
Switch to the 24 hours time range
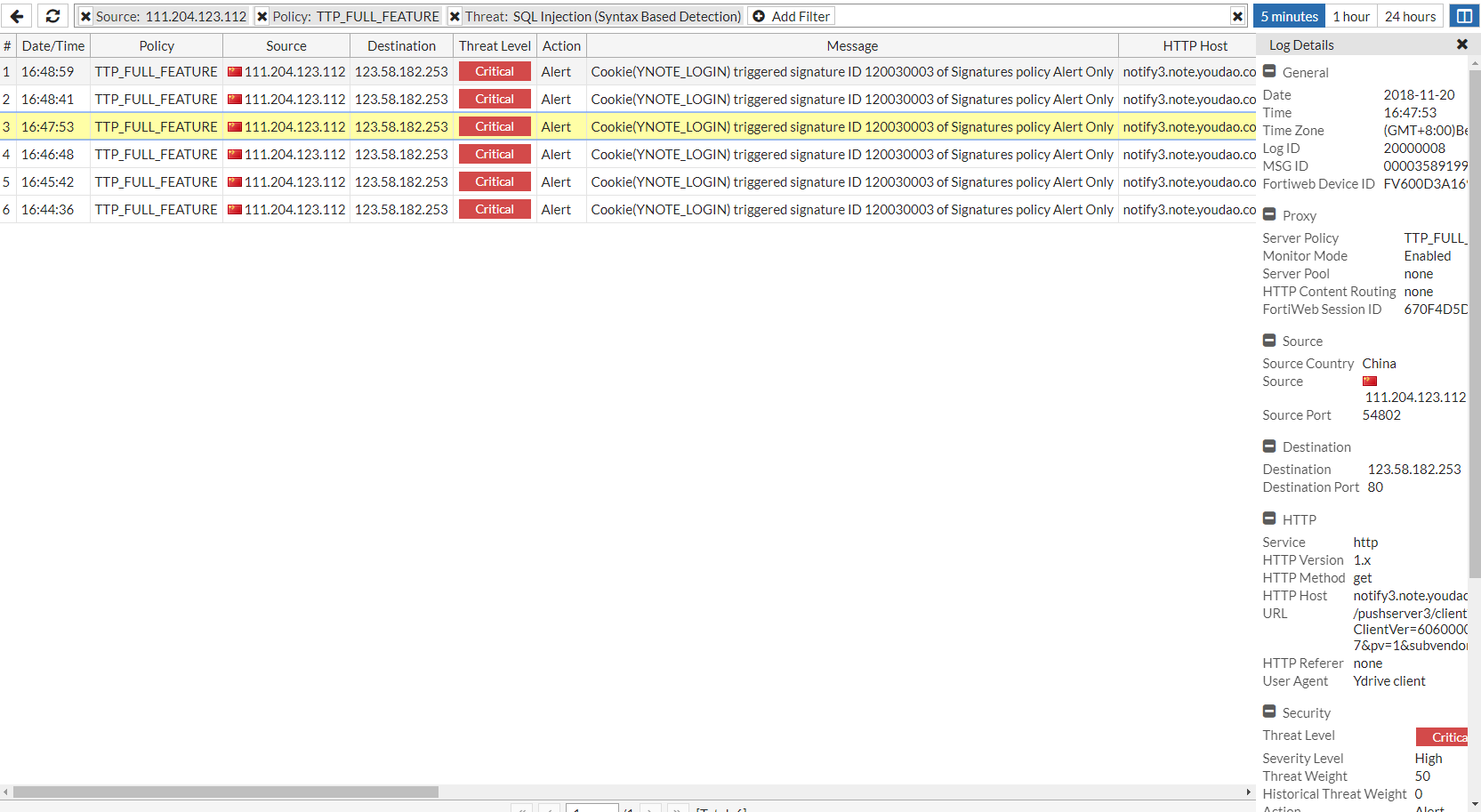click(x=1410, y=15)
